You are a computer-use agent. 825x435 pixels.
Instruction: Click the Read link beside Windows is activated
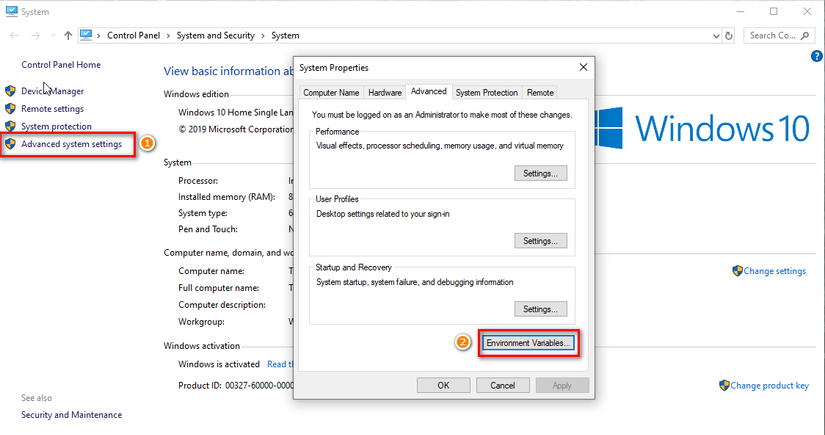[x=280, y=364]
